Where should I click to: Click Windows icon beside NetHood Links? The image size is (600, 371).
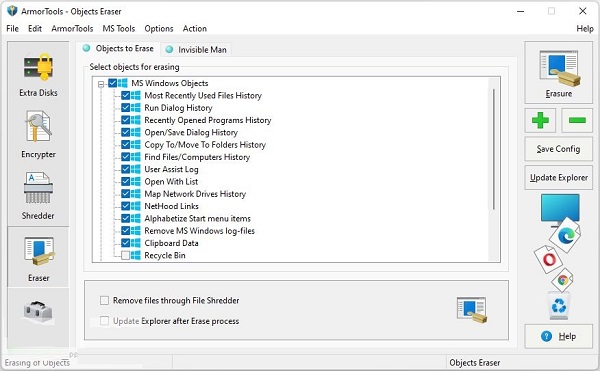[135, 206]
